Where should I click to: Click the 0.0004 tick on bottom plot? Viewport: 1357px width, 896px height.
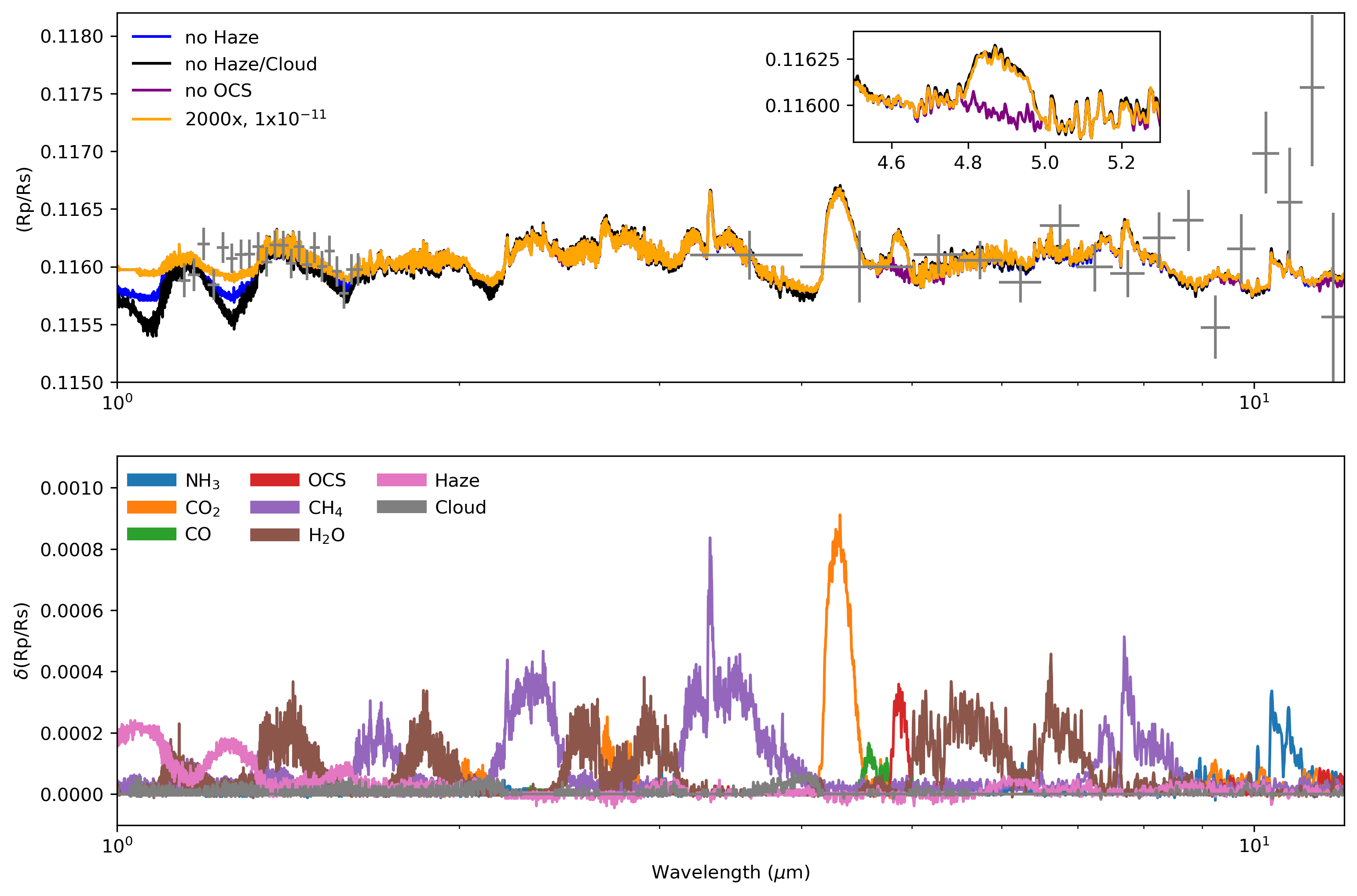click(72, 672)
